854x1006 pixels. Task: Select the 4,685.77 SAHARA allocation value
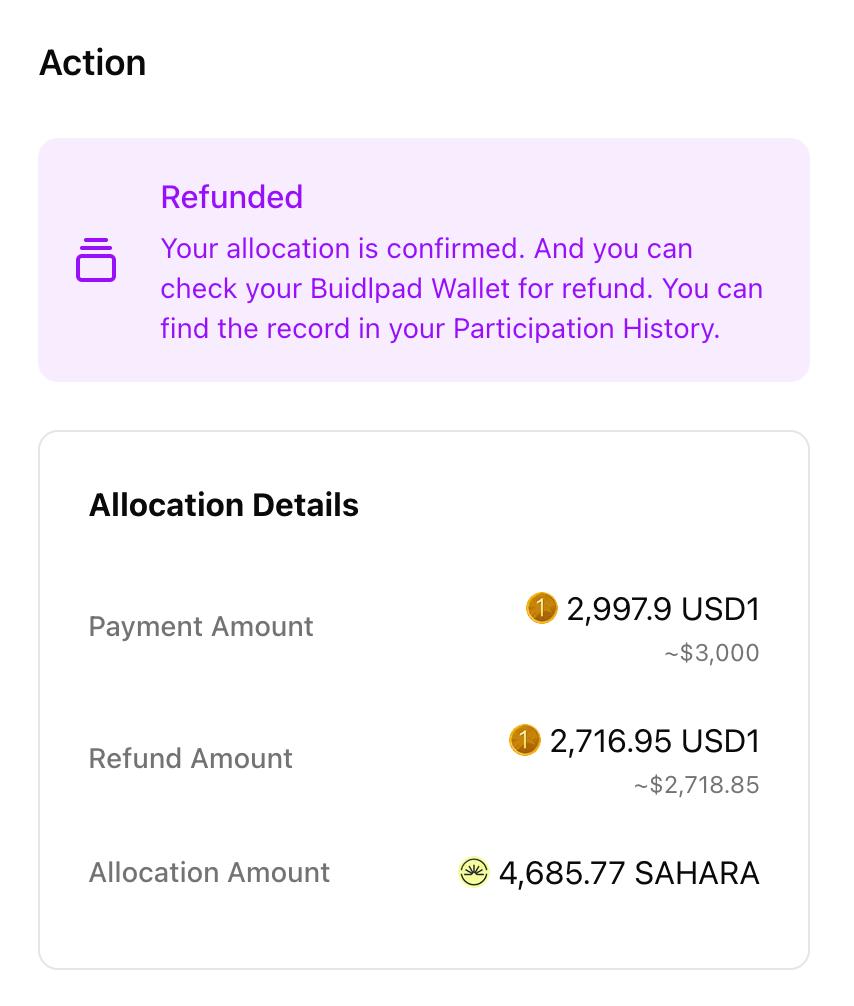[629, 873]
